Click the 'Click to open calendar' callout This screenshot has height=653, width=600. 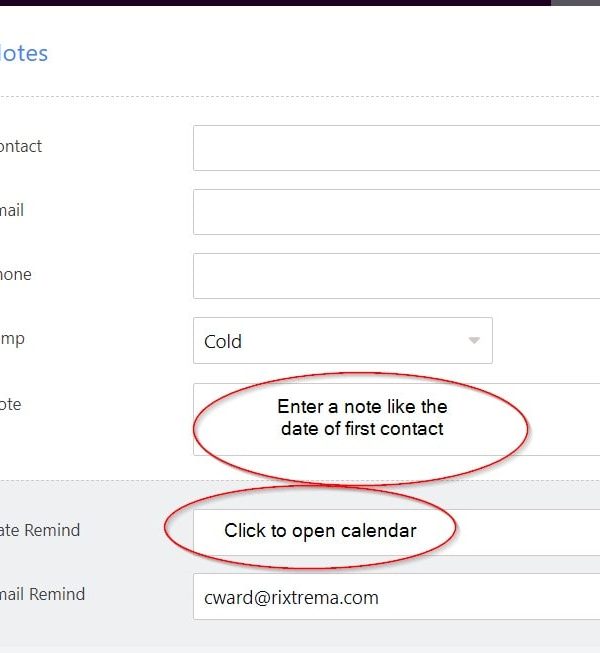tap(319, 531)
